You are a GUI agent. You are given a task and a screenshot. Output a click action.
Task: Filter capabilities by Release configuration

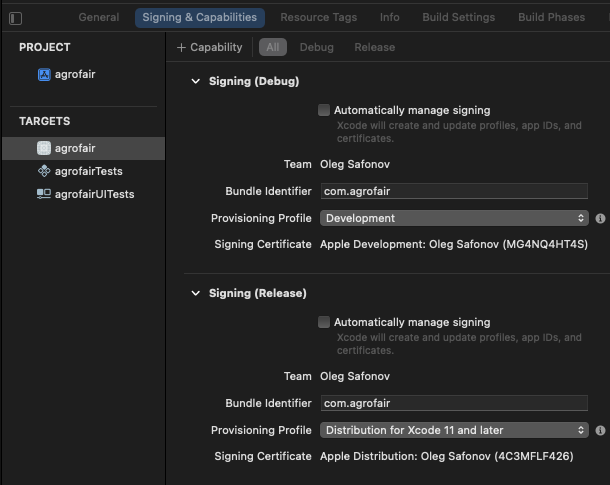pos(375,47)
